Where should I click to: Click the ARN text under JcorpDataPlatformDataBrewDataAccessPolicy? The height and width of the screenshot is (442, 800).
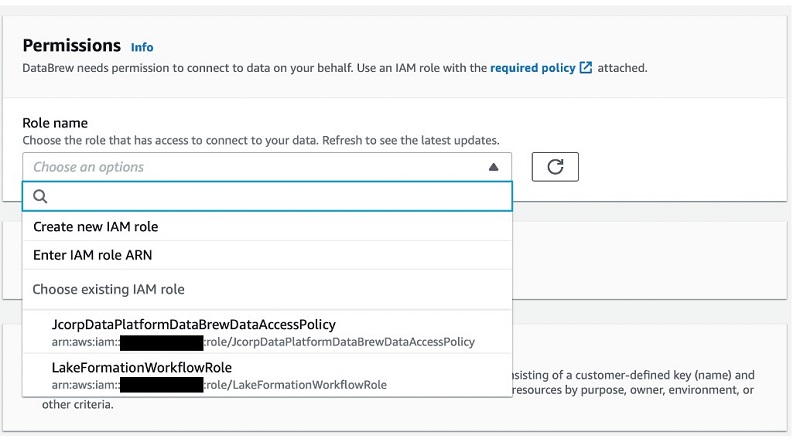tap(263, 342)
